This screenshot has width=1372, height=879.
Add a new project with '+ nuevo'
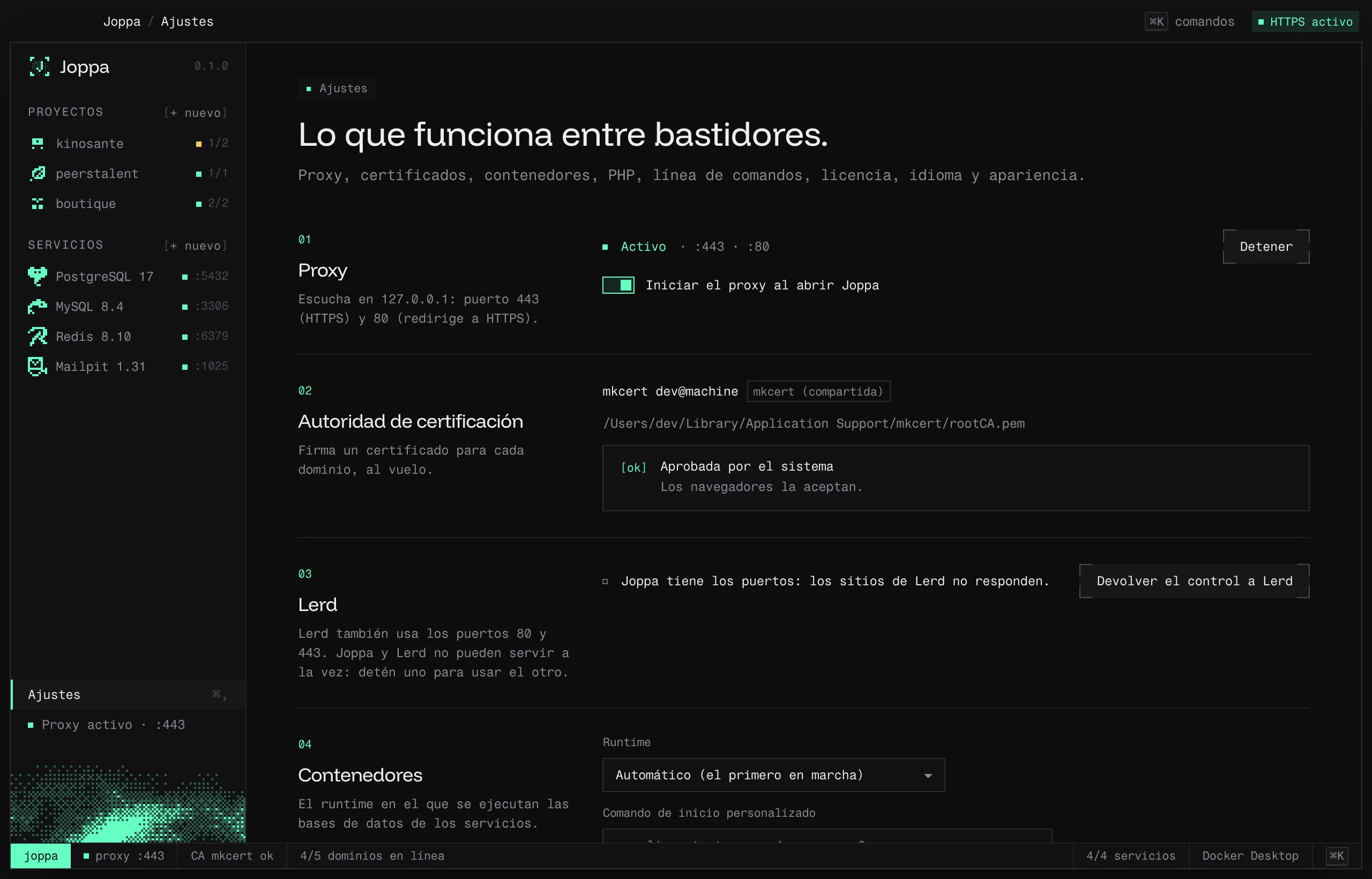click(196, 113)
